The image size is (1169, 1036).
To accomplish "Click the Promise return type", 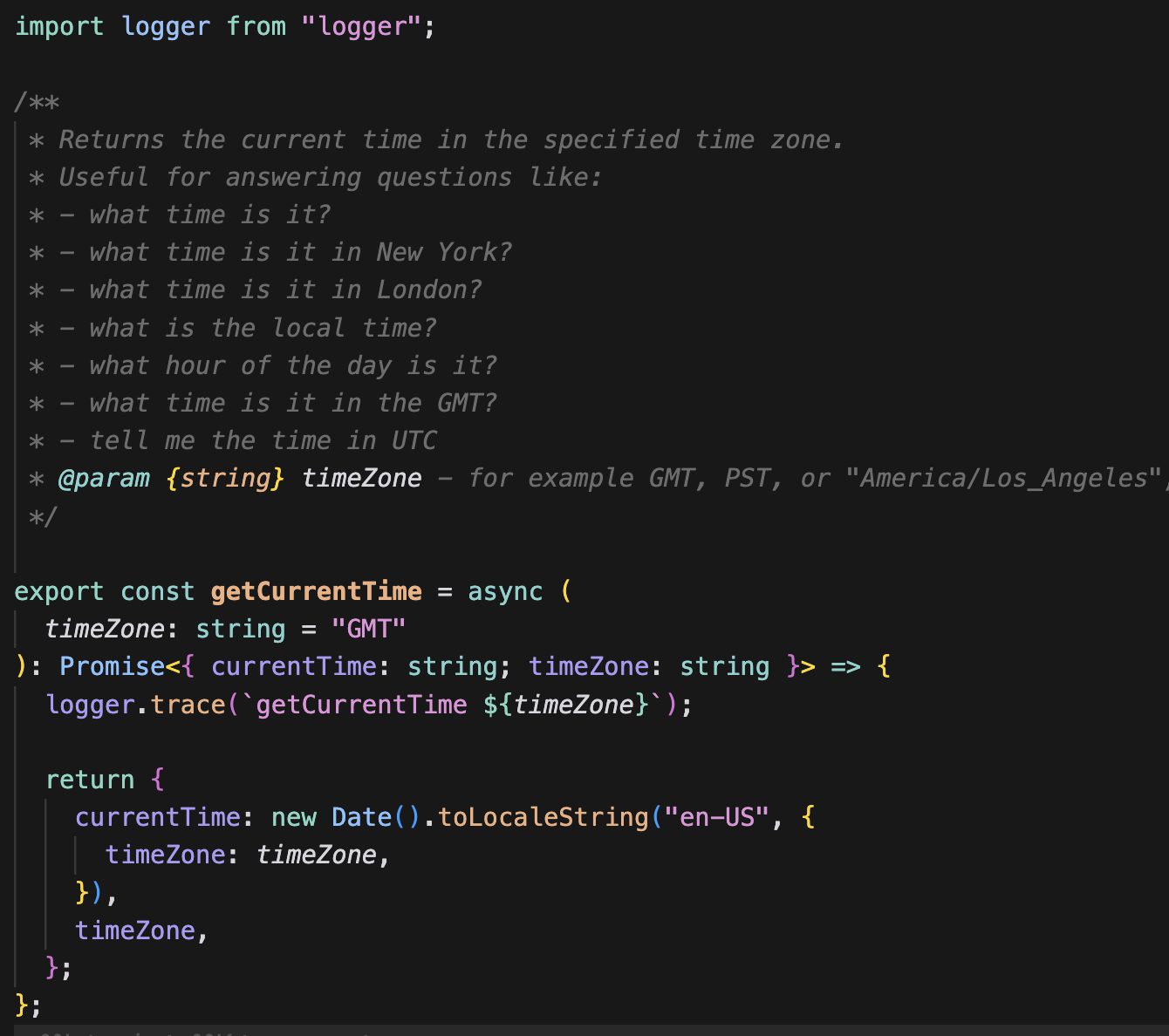I will (x=112, y=666).
